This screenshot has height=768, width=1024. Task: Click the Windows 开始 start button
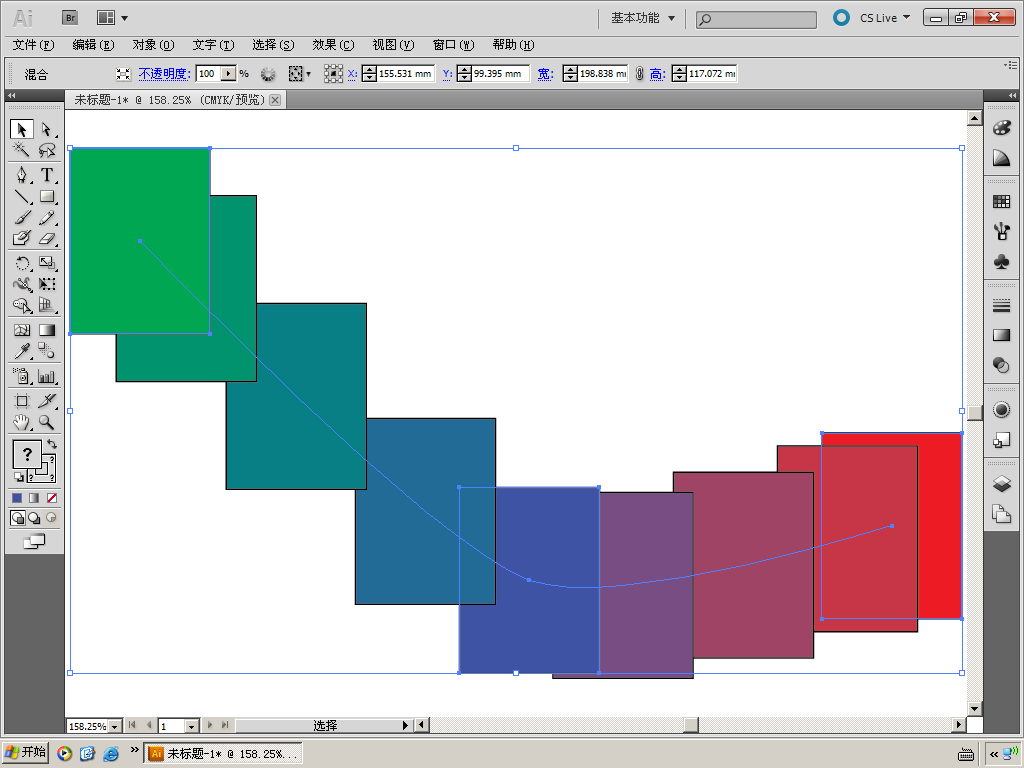26,753
